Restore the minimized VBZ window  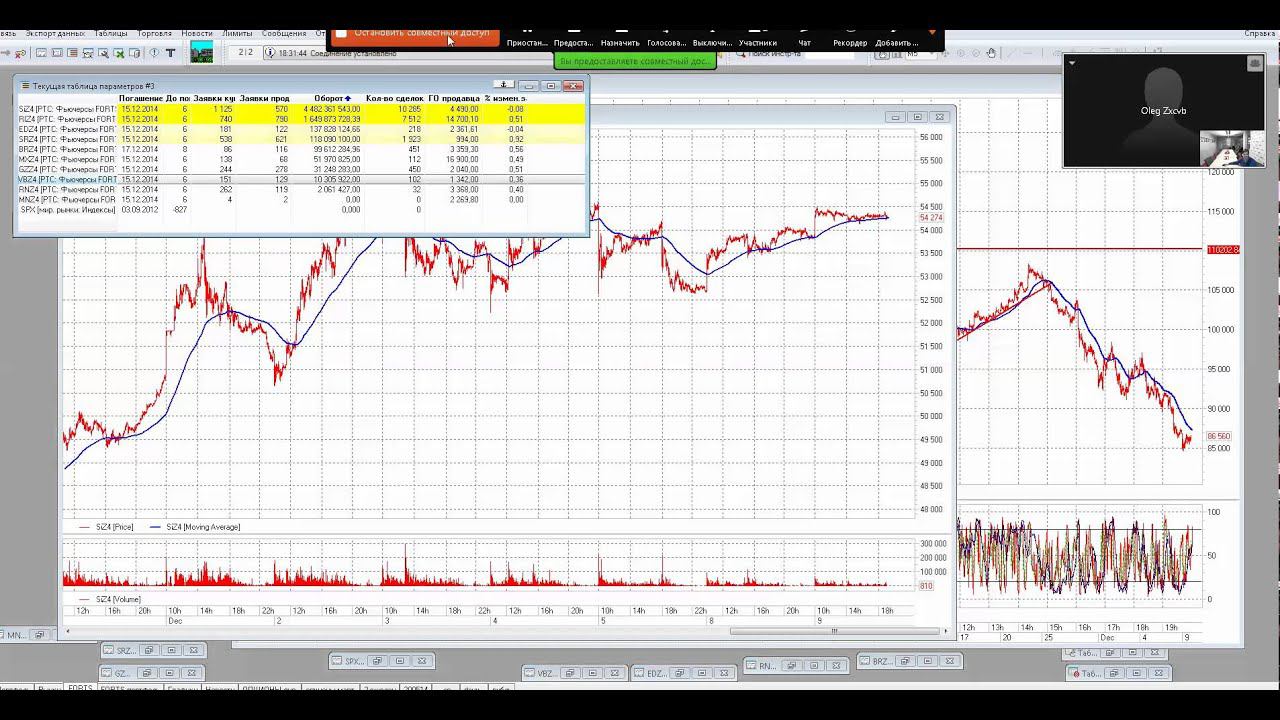point(572,673)
